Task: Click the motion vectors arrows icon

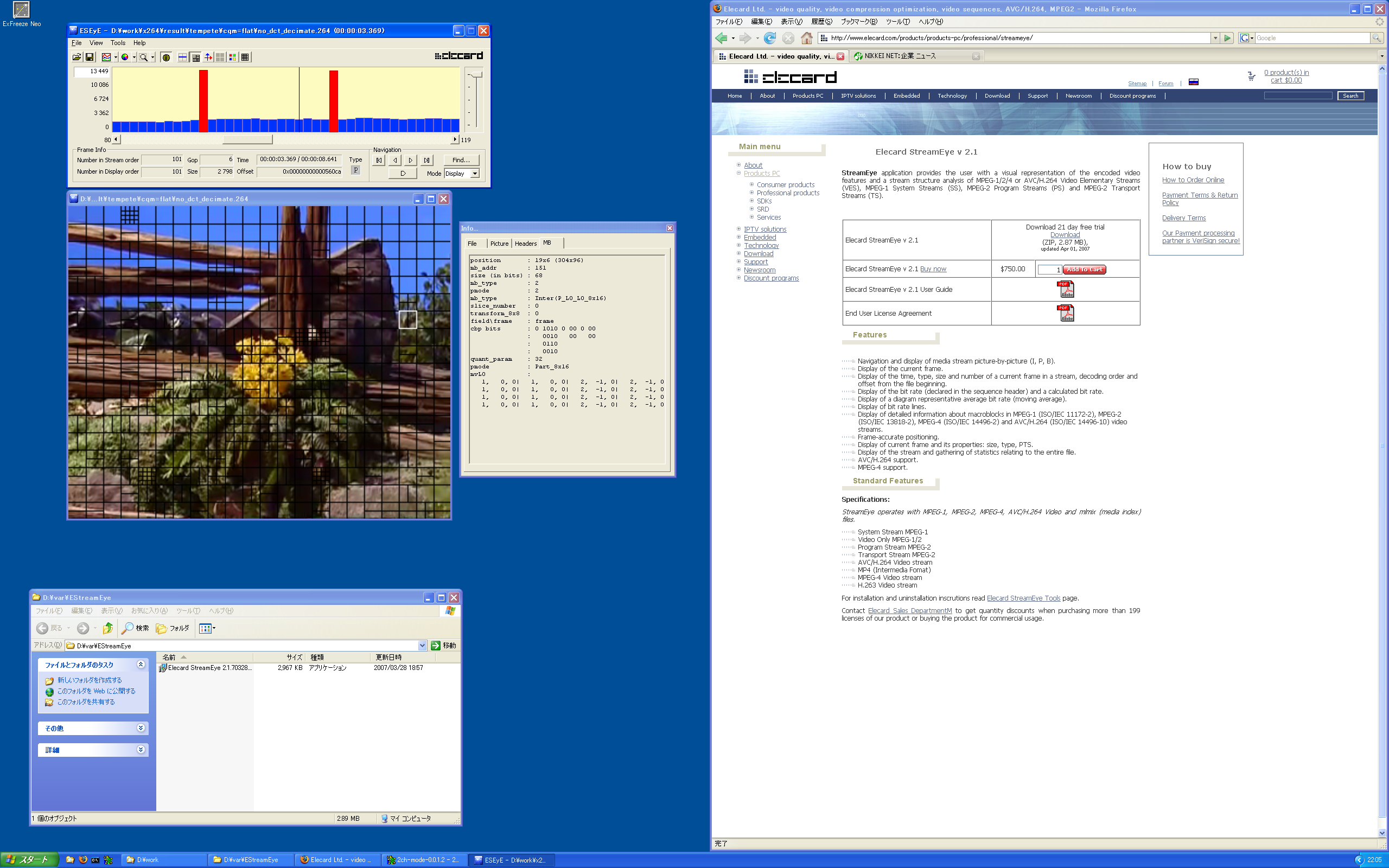Action: tap(208, 57)
